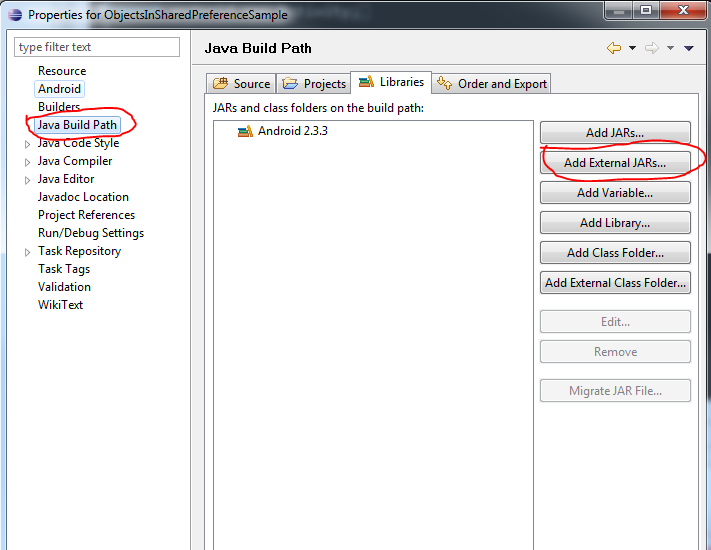Select Java Code Style tree item
This screenshot has width=711, height=550.
(78, 143)
